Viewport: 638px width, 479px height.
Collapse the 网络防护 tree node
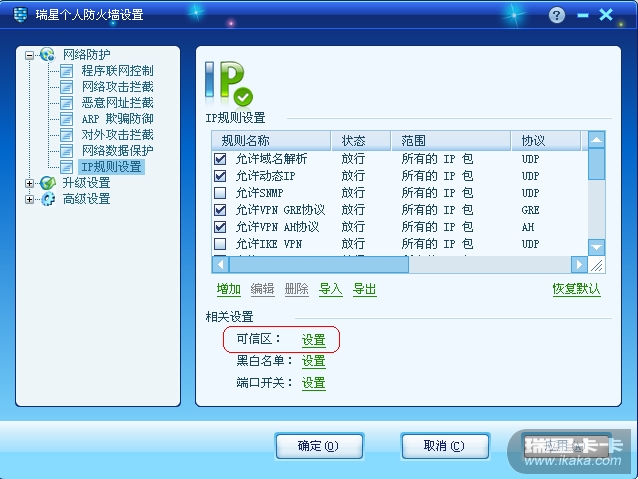29,55
